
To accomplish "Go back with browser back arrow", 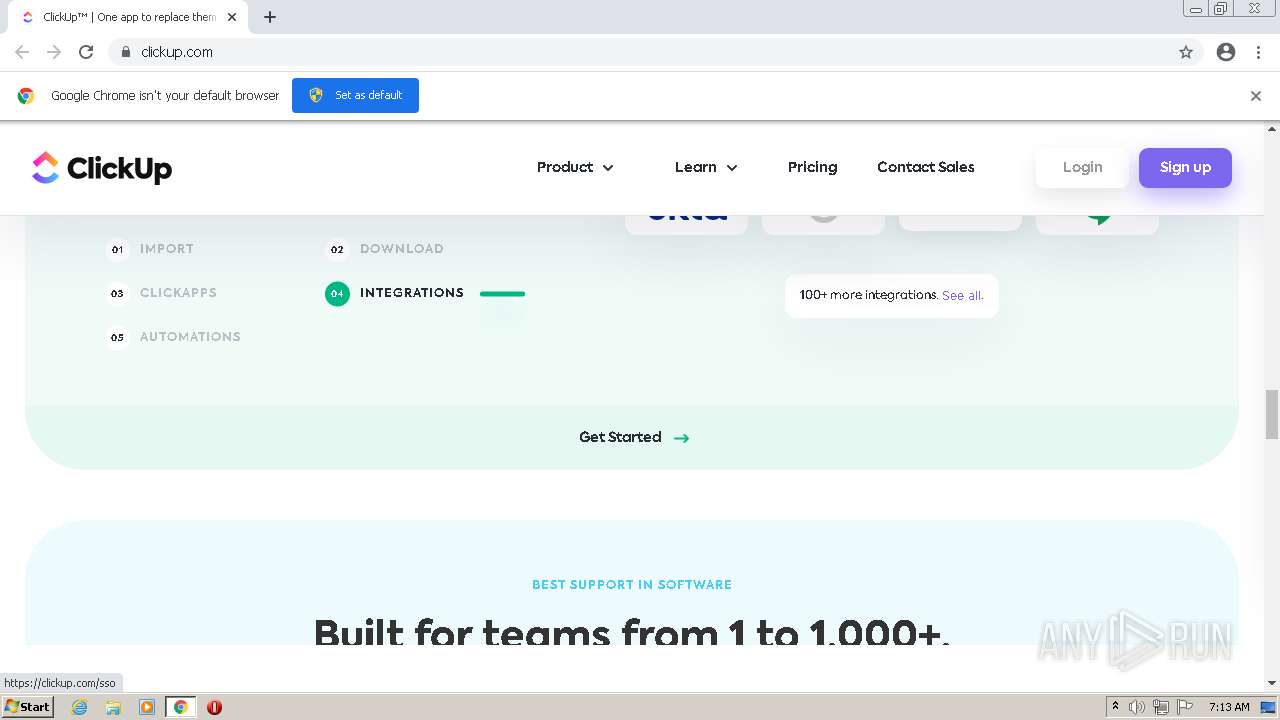I will [x=22, y=52].
